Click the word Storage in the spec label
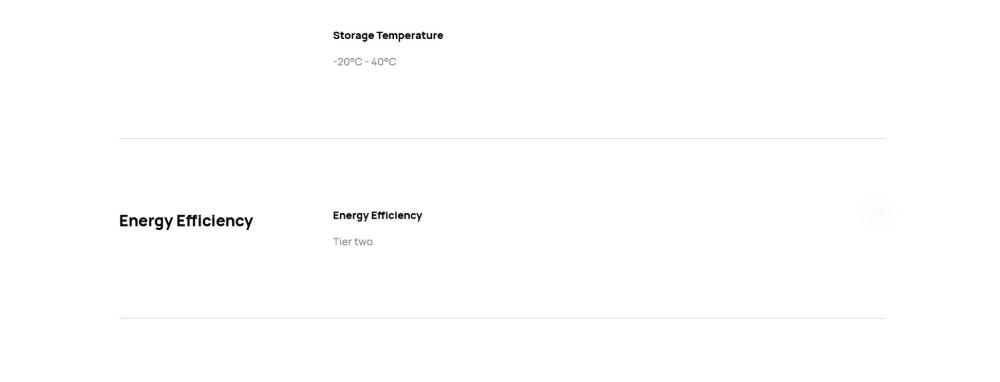Screen dimensions: 1000x382 (353, 36)
